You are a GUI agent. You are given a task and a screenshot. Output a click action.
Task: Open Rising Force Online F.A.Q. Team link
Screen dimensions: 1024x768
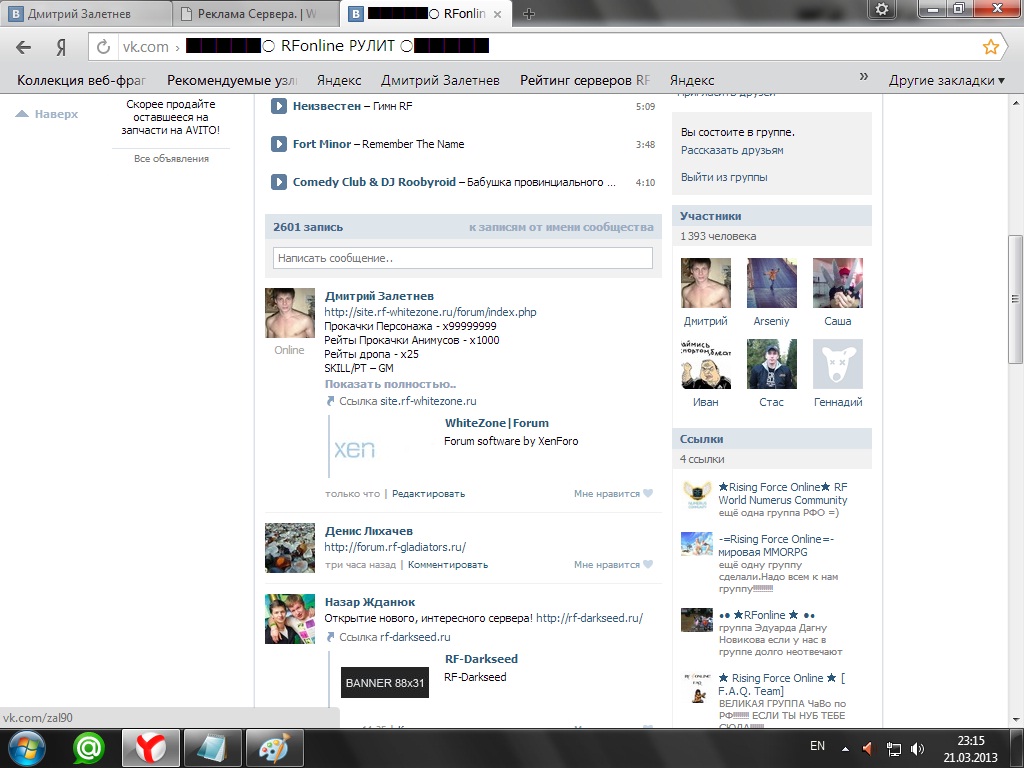pyautogui.click(x=781, y=684)
